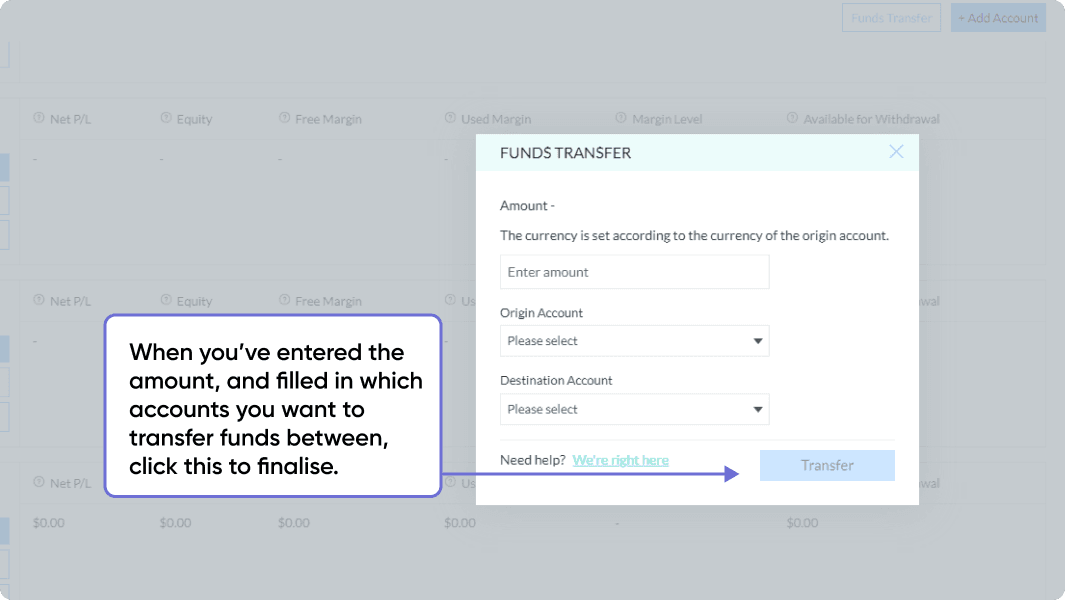Click the Net P/L help icon in second row
The height and width of the screenshot is (600, 1065).
38,300
